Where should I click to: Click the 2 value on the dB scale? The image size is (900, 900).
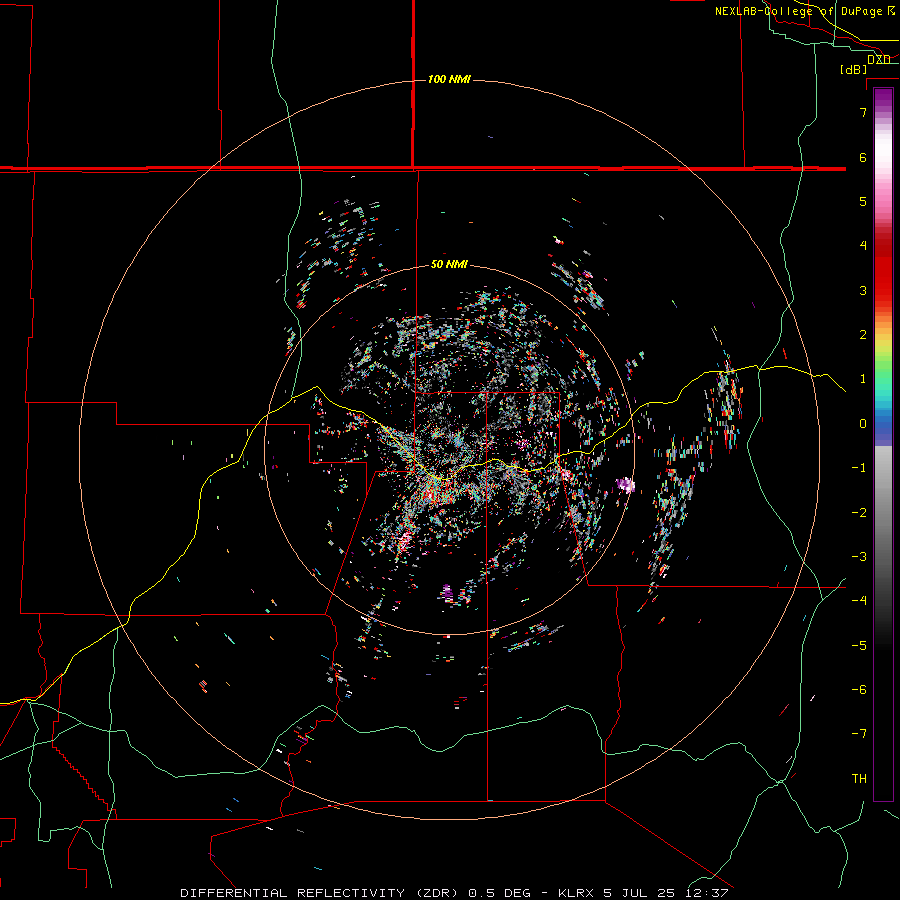(863, 335)
